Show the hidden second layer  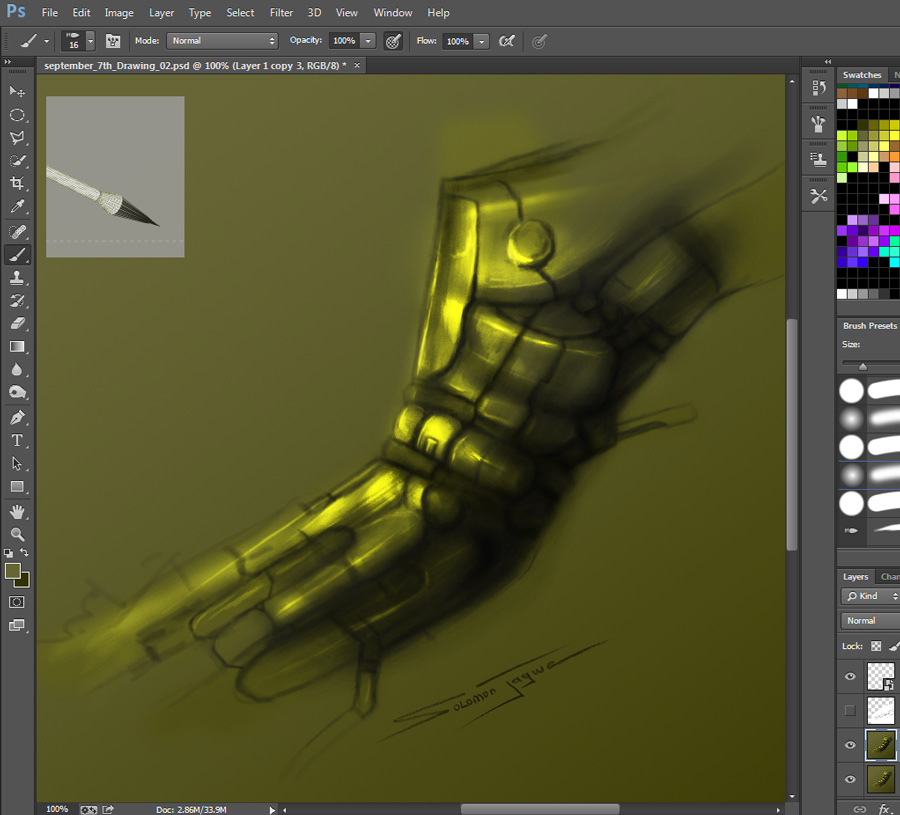click(x=850, y=711)
